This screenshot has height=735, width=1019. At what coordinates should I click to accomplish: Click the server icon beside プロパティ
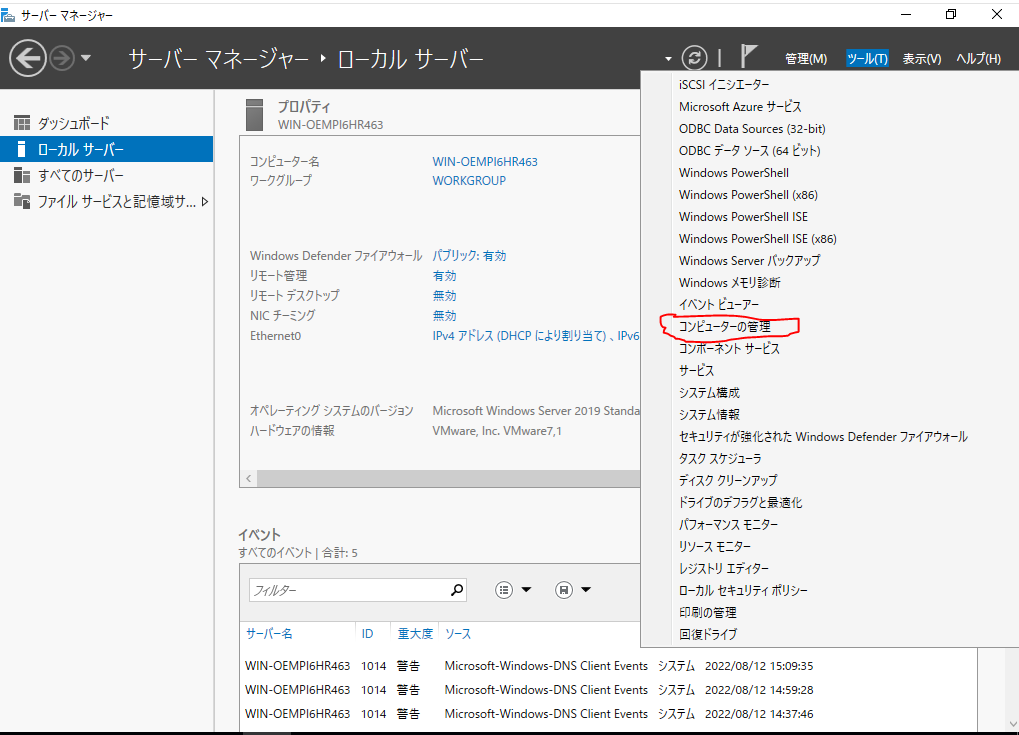coord(255,114)
